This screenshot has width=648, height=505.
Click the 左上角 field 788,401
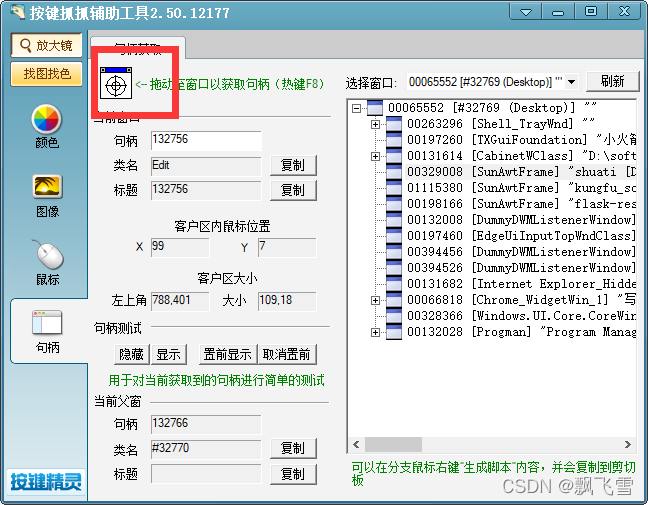(180, 301)
